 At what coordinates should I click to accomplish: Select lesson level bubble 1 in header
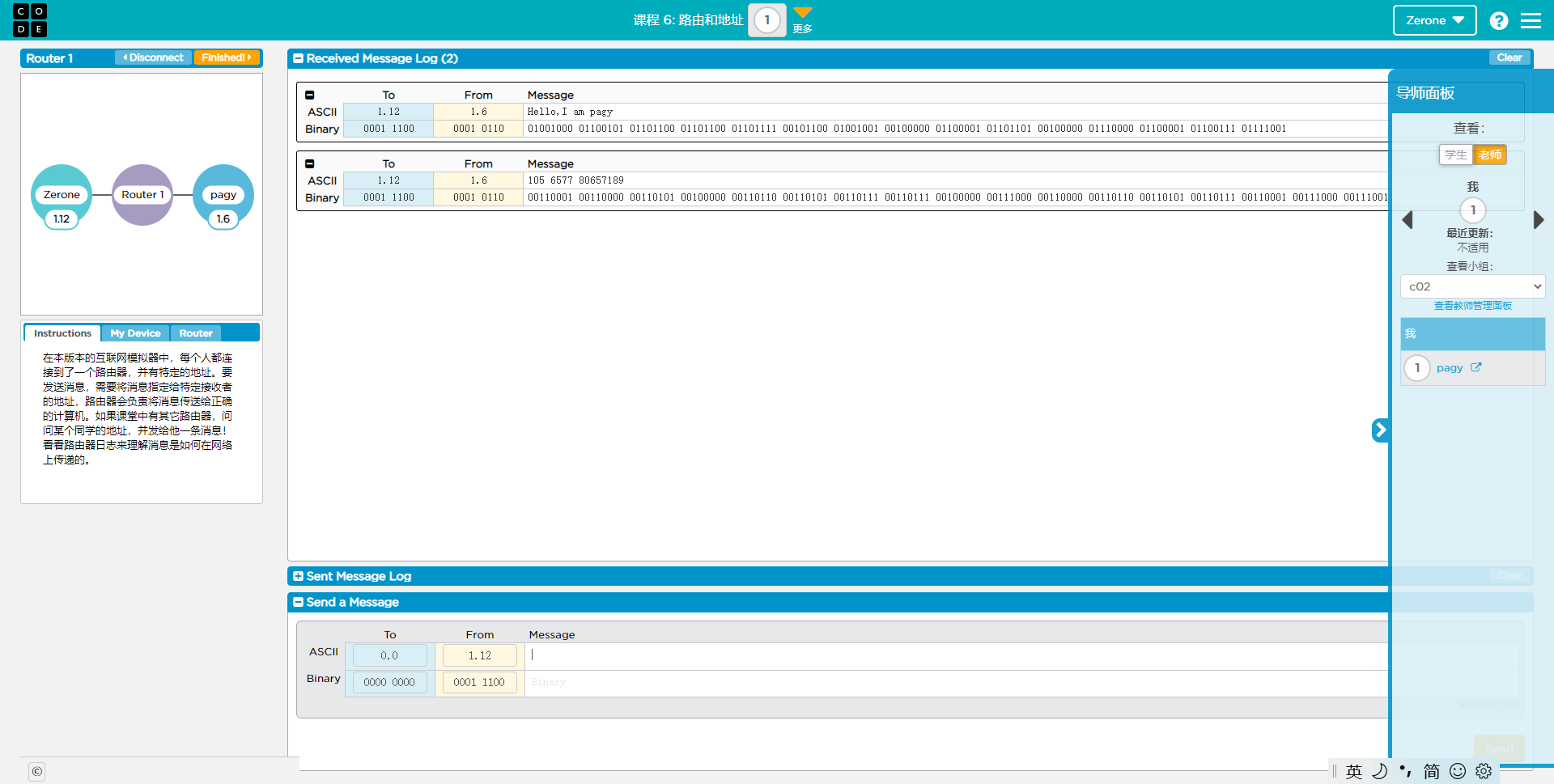[767, 20]
